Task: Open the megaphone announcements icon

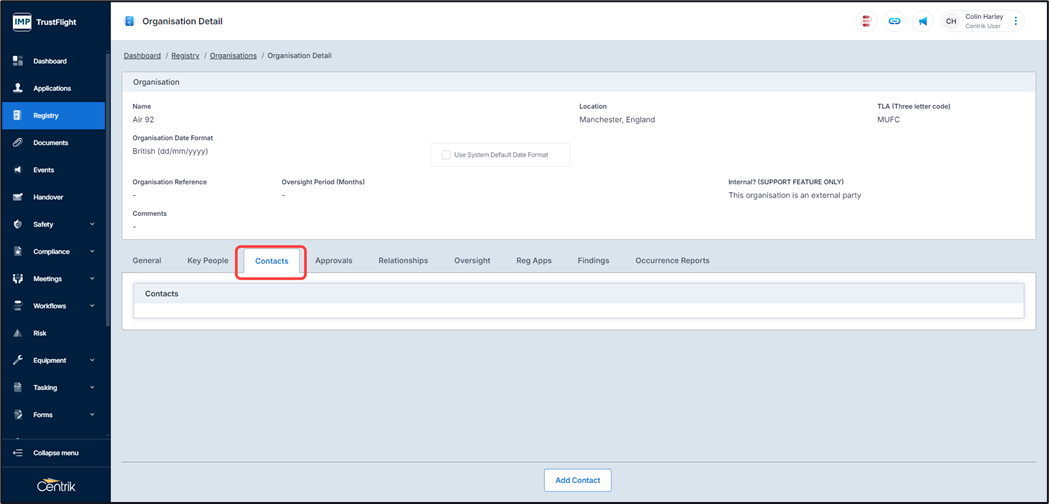Action: 922,21
